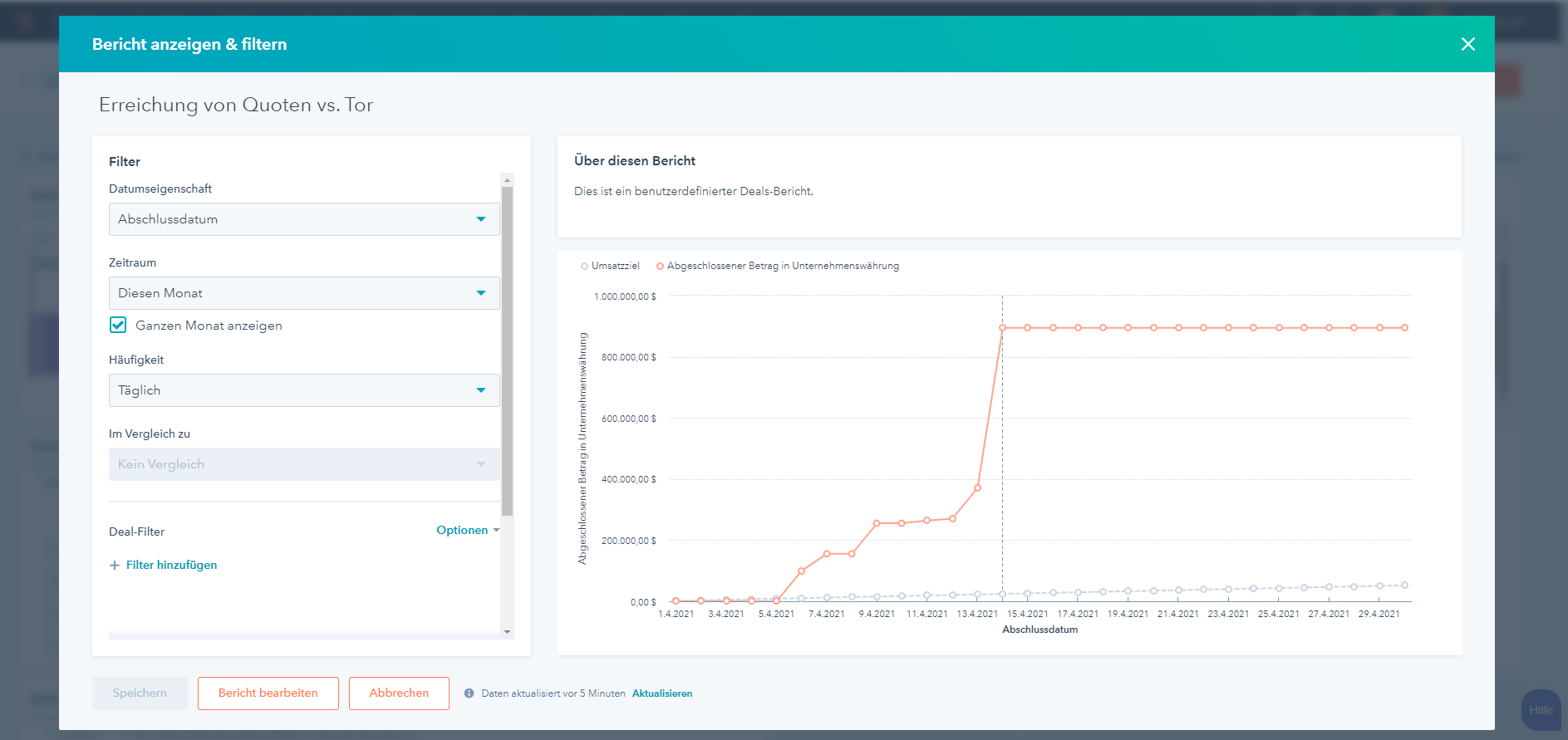Open the Täglich frequency dropdown
The width and height of the screenshot is (1568, 740).
pyautogui.click(x=304, y=390)
